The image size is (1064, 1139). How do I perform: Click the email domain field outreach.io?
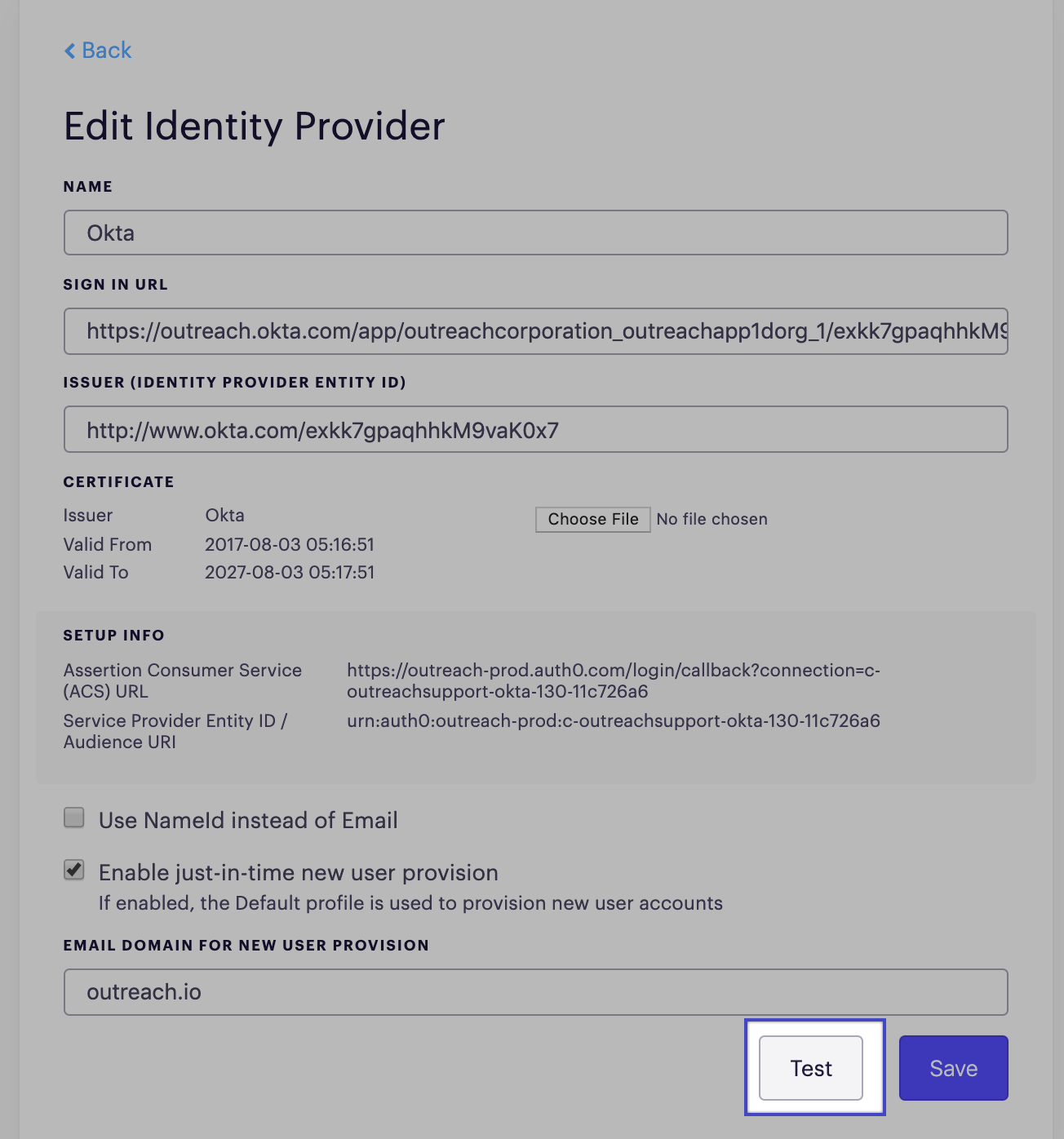(x=536, y=992)
